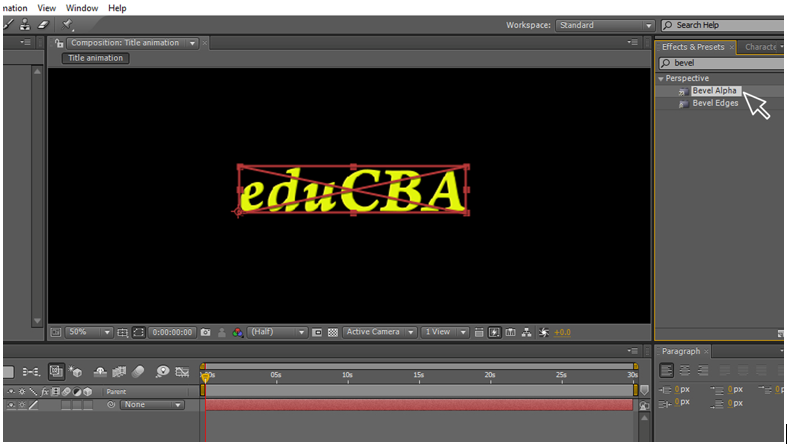Center align paragraph text
The width and height of the screenshot is (787, 445).
point(685,370)
